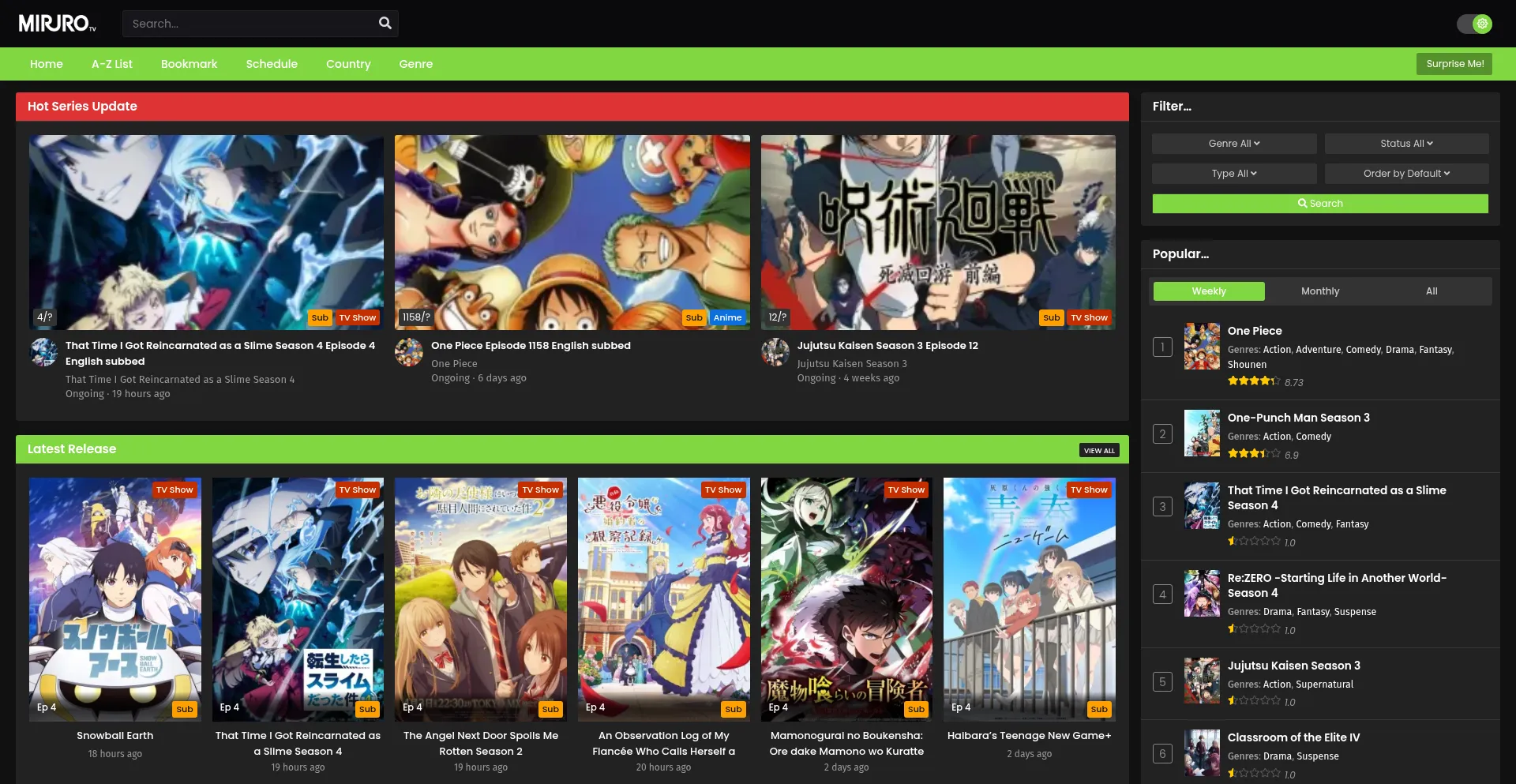Click Sub badge on Snowball Earth poster
This screenshot has width=1516, height=784.
(185, 710)
